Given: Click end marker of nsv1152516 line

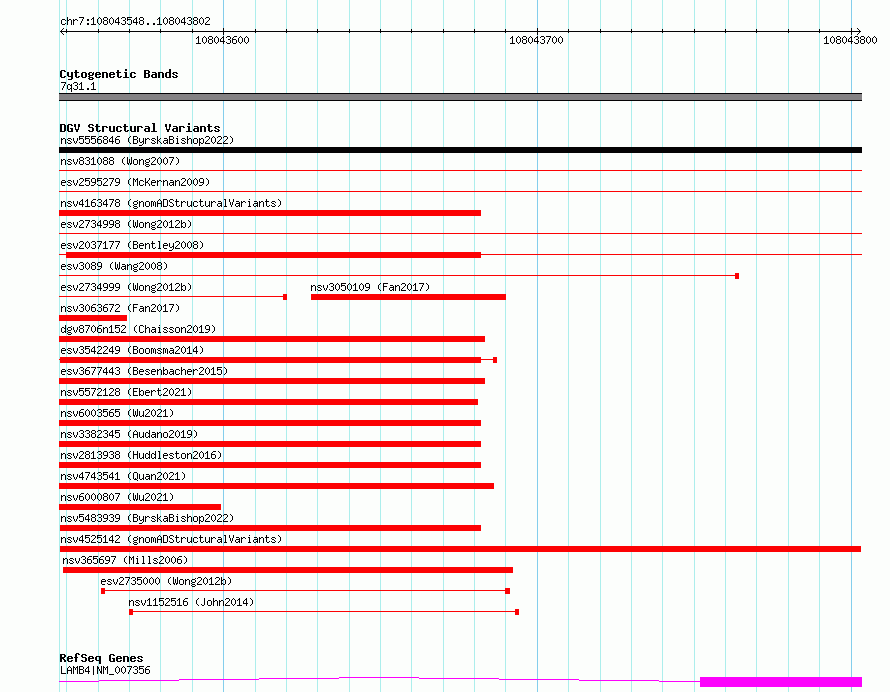Looking at the screenshot, I should (517, 612).
